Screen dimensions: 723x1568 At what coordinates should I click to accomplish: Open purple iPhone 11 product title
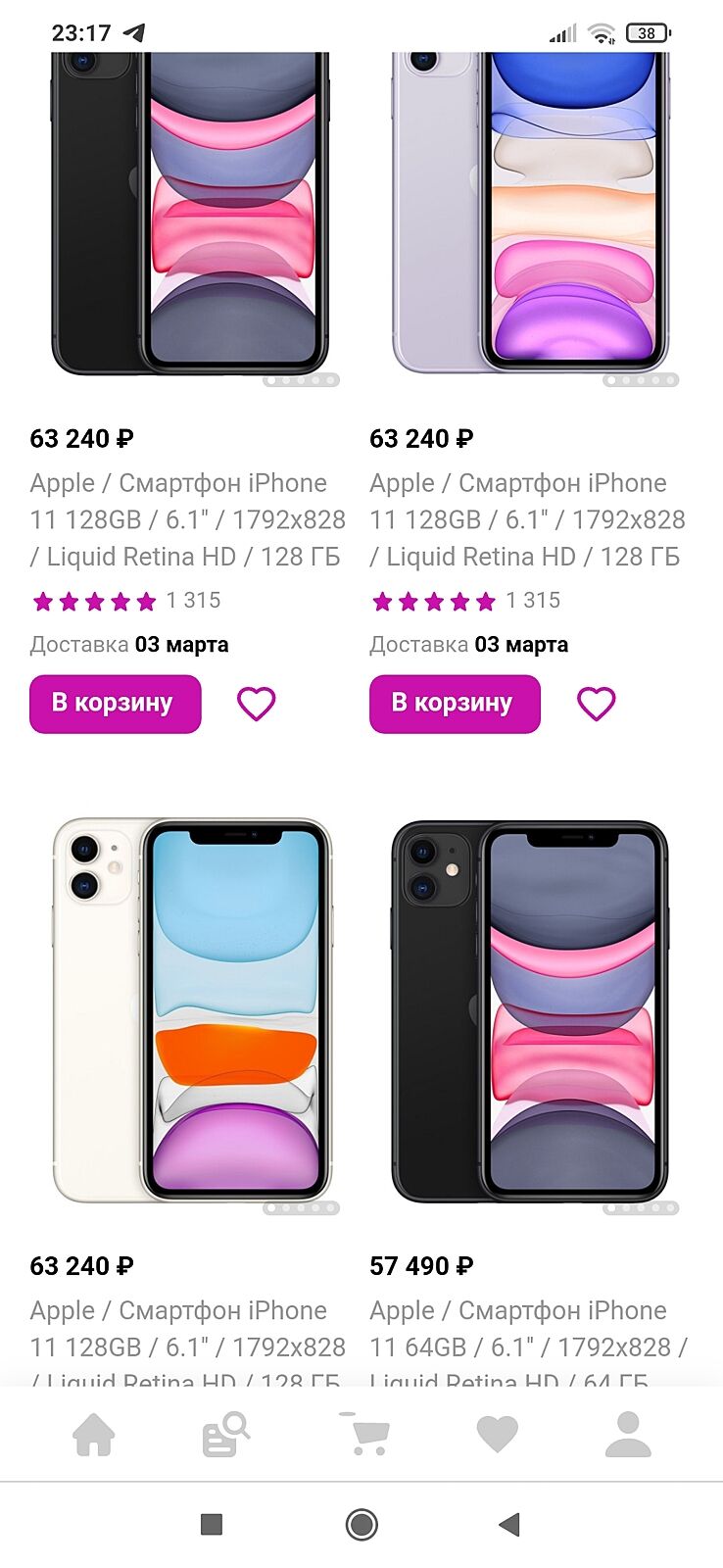click(527, 519)
